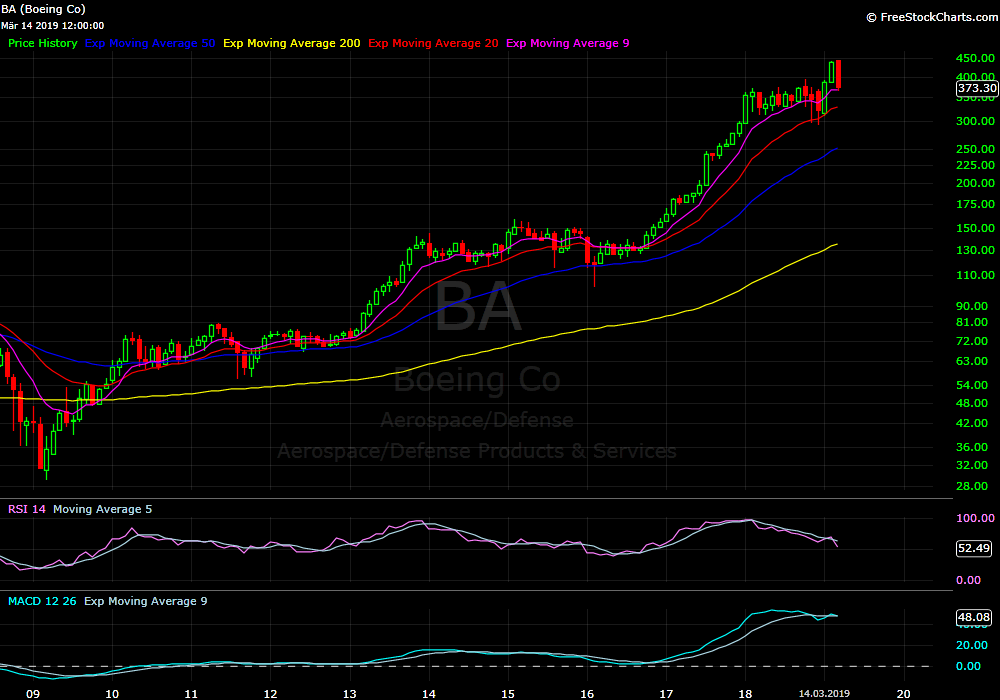Click the year 17 on time axis
The height and width of the screenshot is (700, 1000).
click(666, 694)
